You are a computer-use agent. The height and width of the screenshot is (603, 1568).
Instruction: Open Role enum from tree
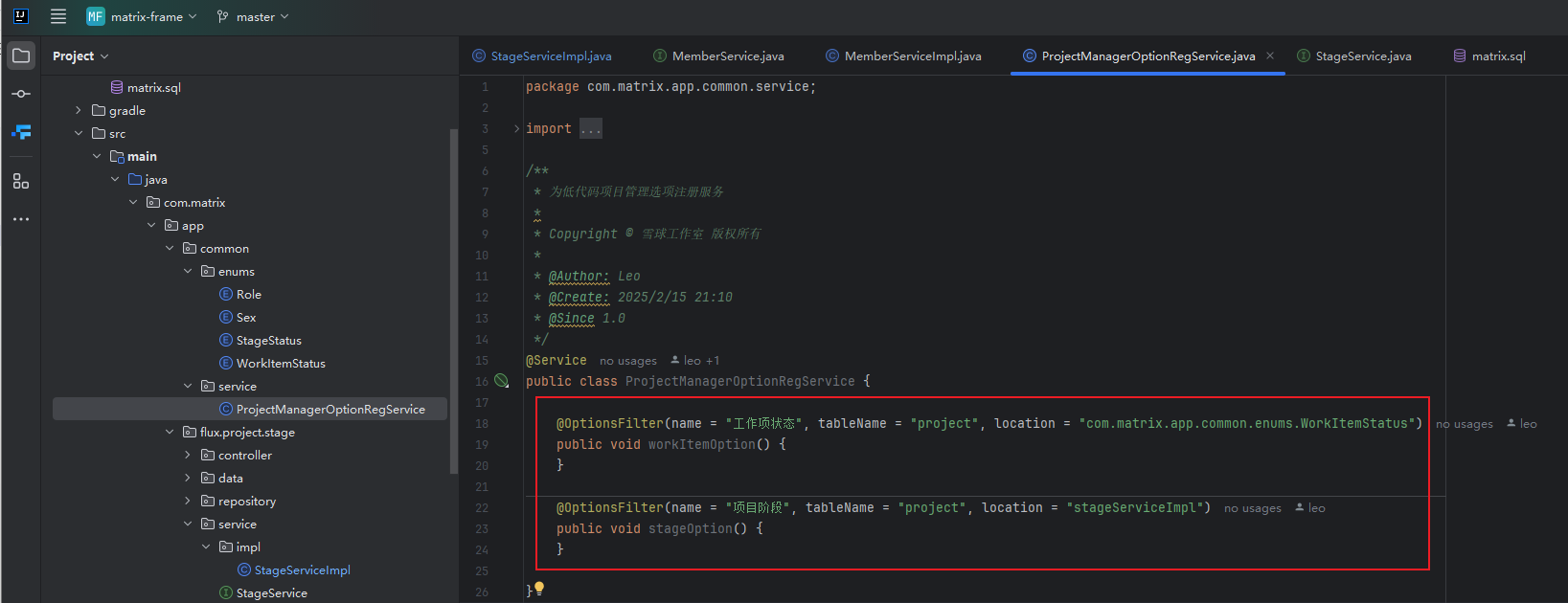click(x=250, y=294)
